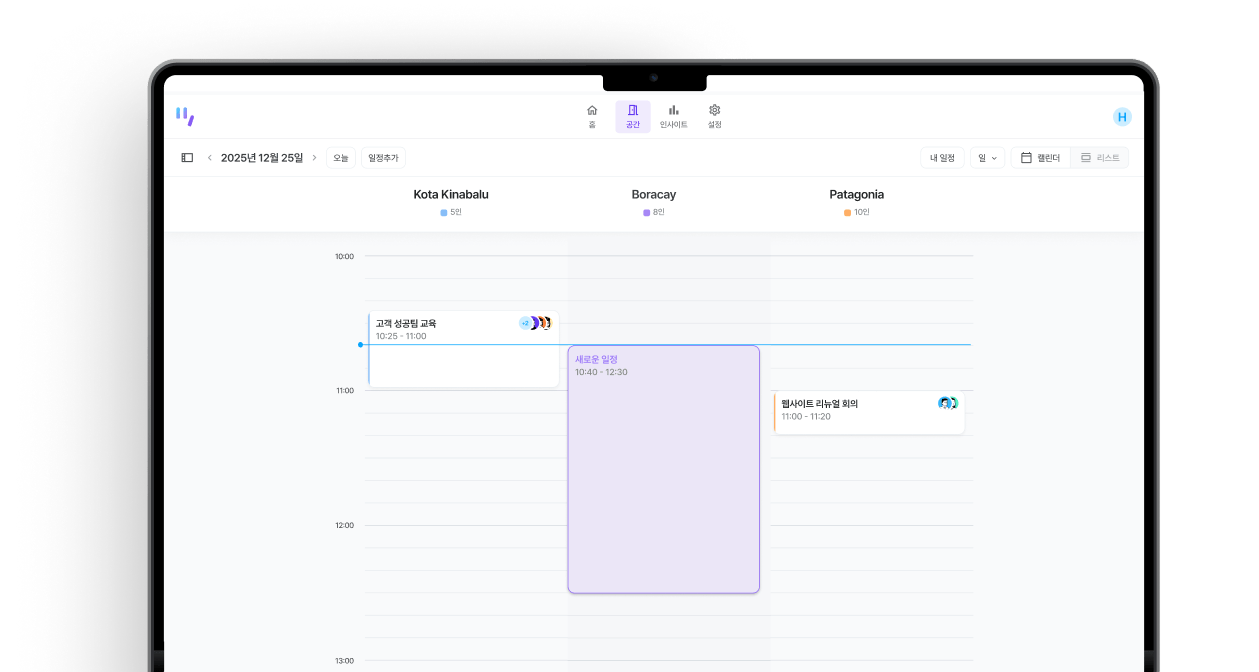This screenshot has height=672, width=1259.
Task: Toggle the sidebar panel icon
Action: click(187, 158)
